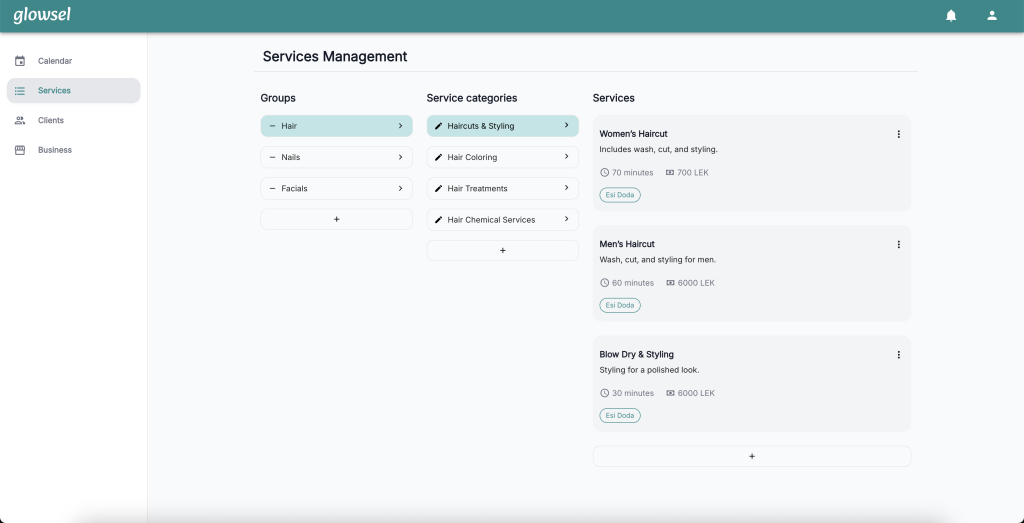
Task: Open user account profile icon
Action: point(992,15)
